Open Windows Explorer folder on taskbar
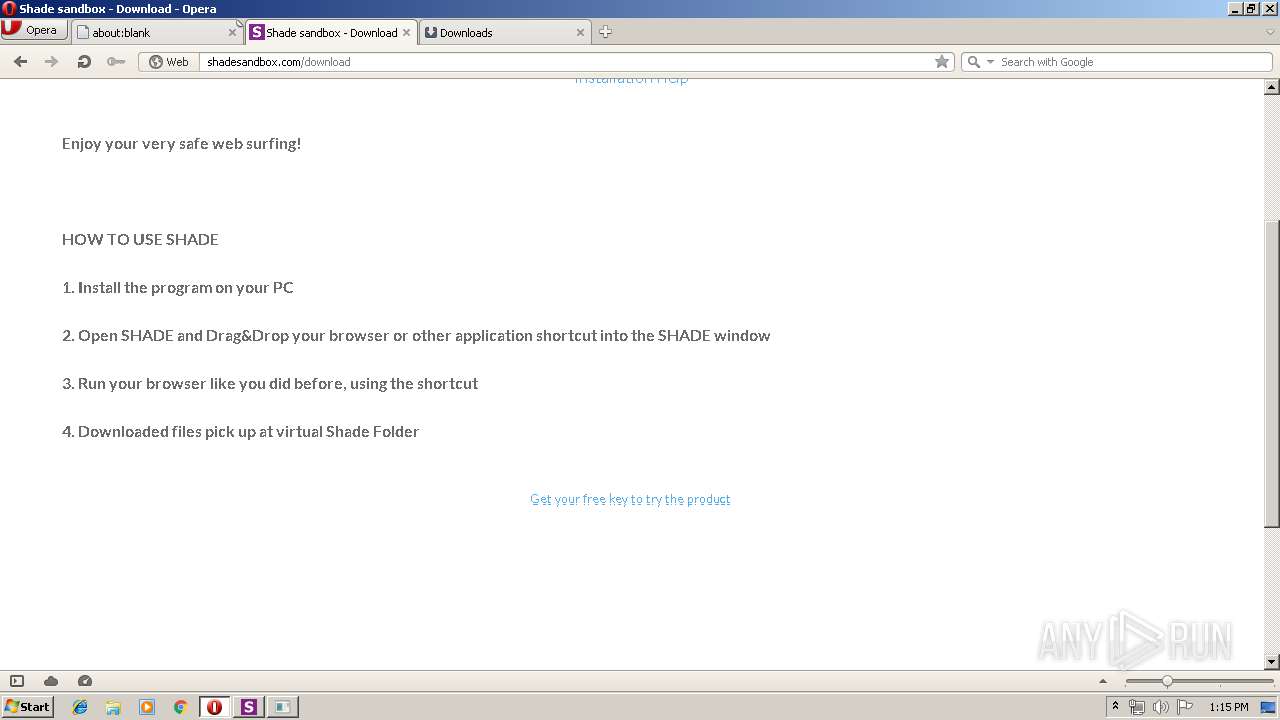 (113, 707)
